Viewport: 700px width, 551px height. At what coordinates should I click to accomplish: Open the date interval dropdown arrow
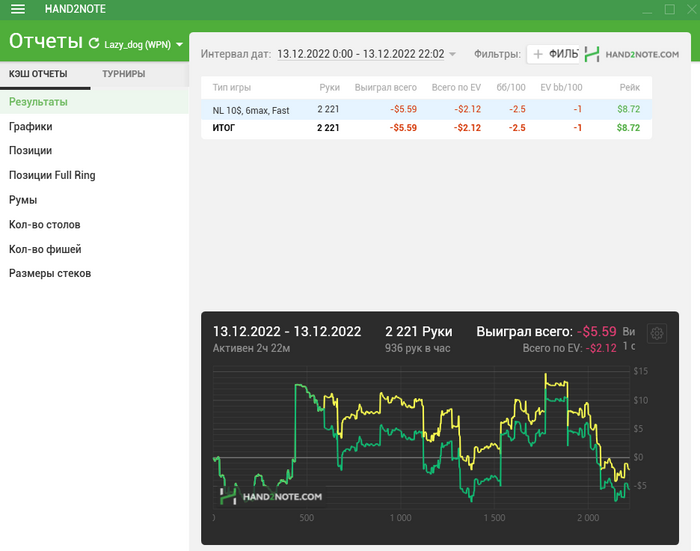coord(452,54)
